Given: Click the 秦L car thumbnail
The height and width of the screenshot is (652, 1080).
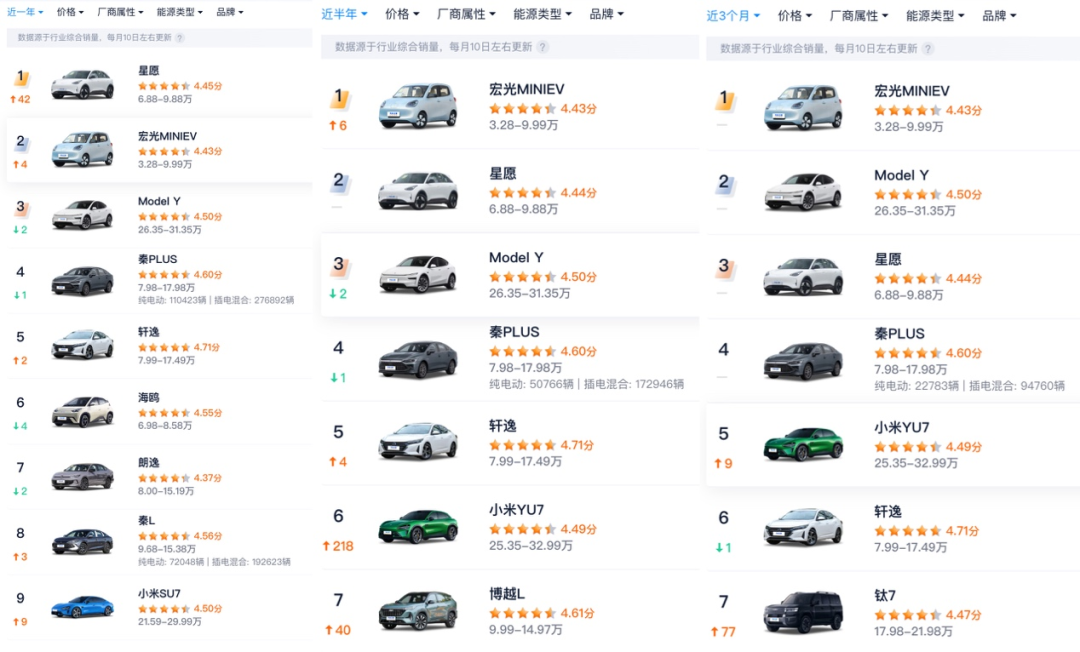Looking at the screenshot, I should pos(82,541).
